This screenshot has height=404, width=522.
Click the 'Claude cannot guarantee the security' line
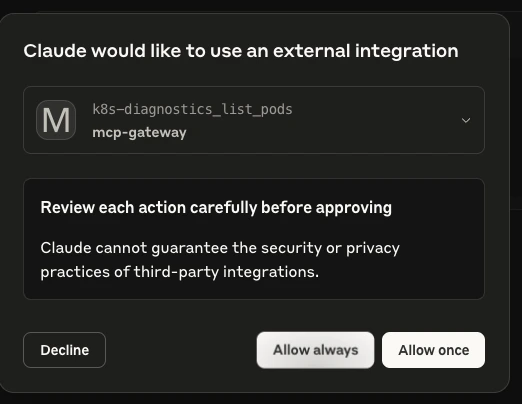[220, 248]
